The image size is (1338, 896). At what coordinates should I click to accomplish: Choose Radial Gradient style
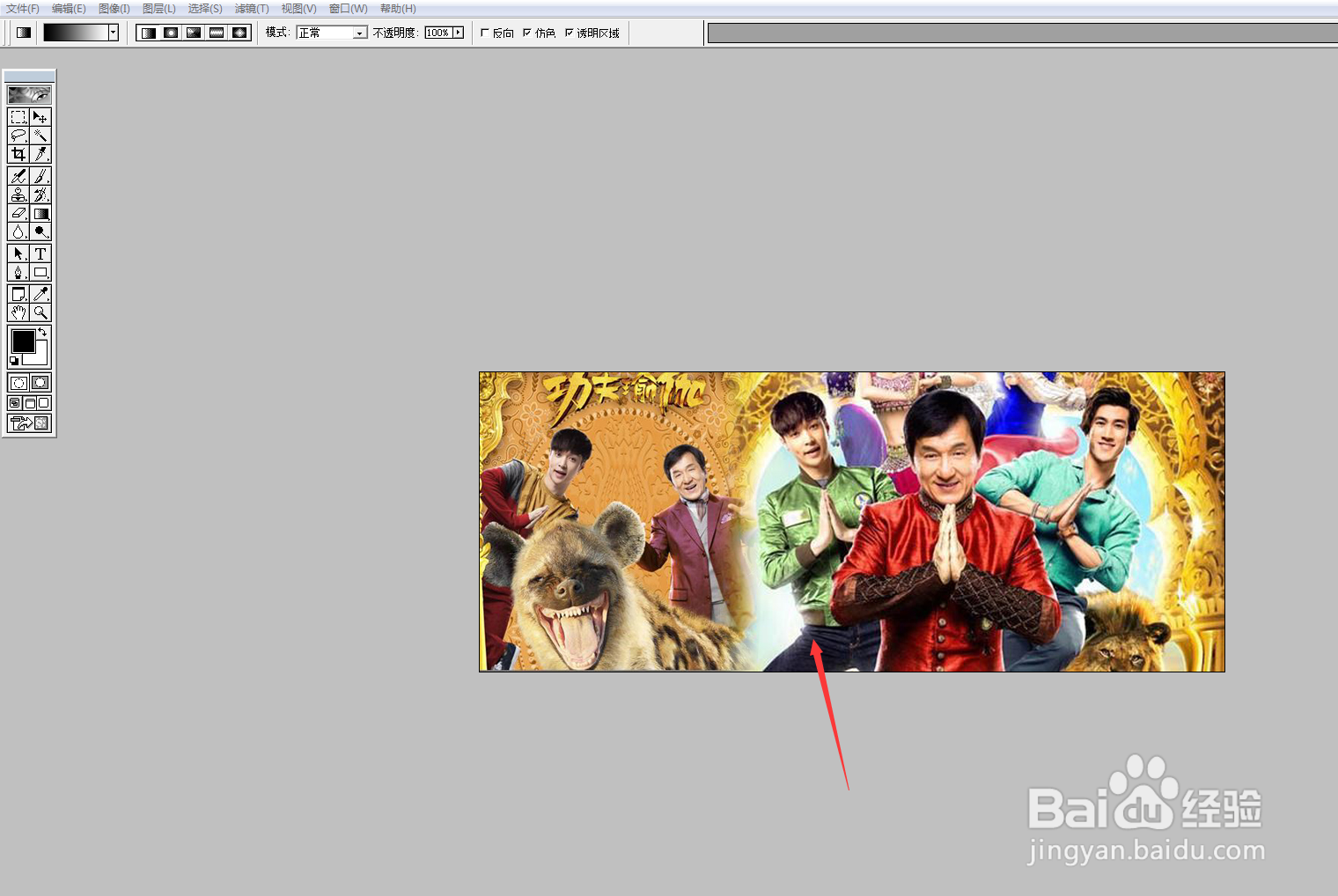[x=171, y=33]
